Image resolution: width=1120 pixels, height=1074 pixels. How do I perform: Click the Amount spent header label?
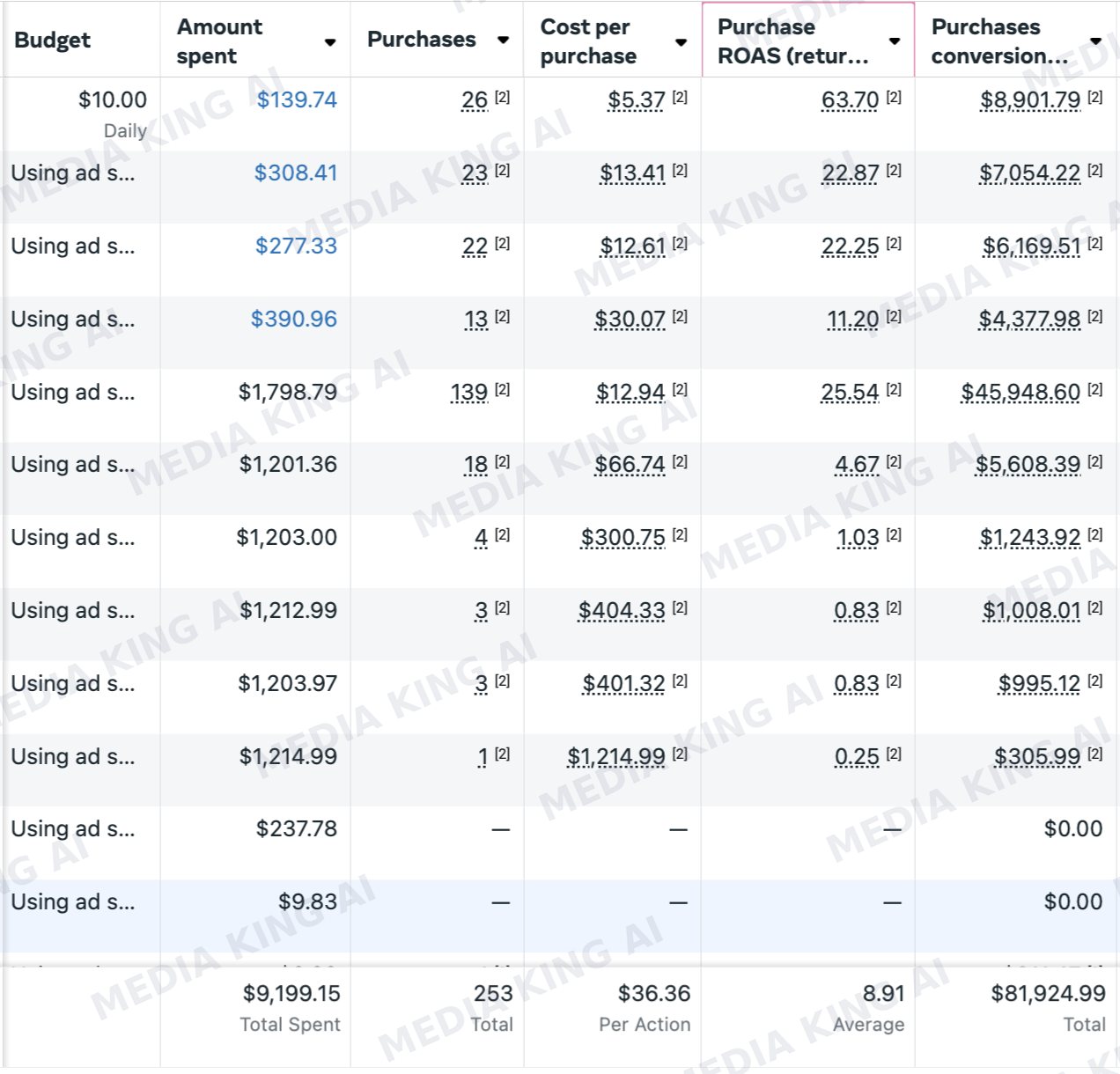(x=219, y=41)
